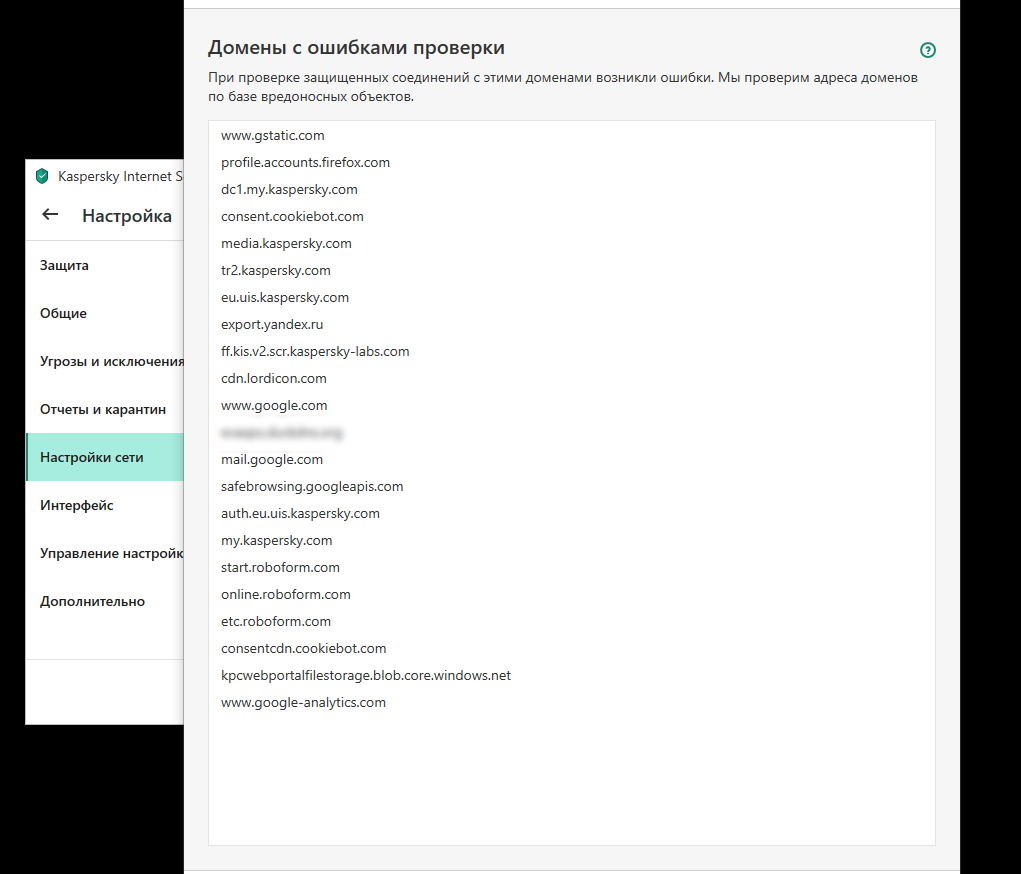Select media.kaspersky.com row
Image resolution: width=1021 pixels, height=874 pixels.
click(572, 244)
